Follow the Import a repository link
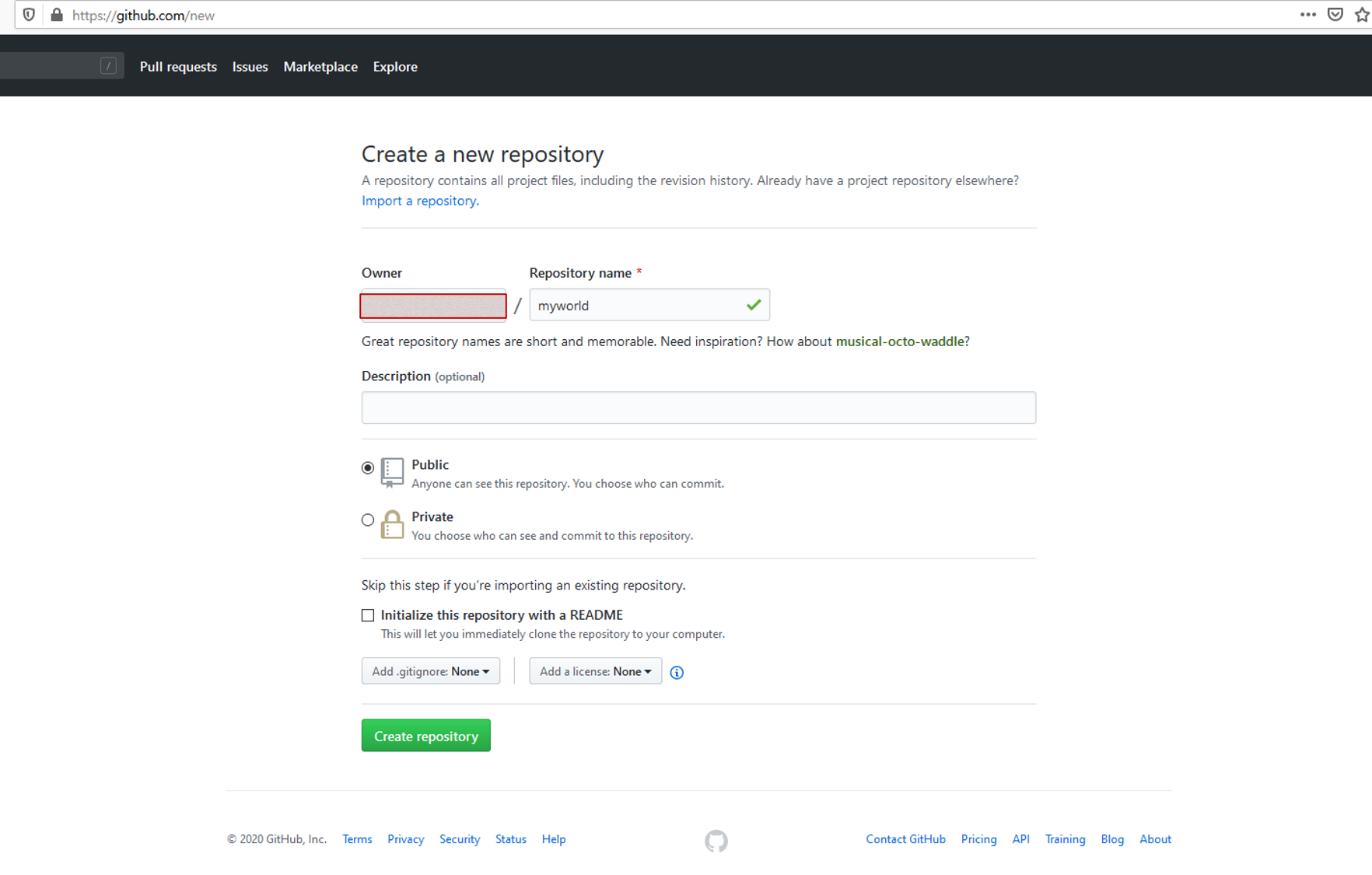The width and height of the screenshot is (1372, 875). (x=420, y=201)
